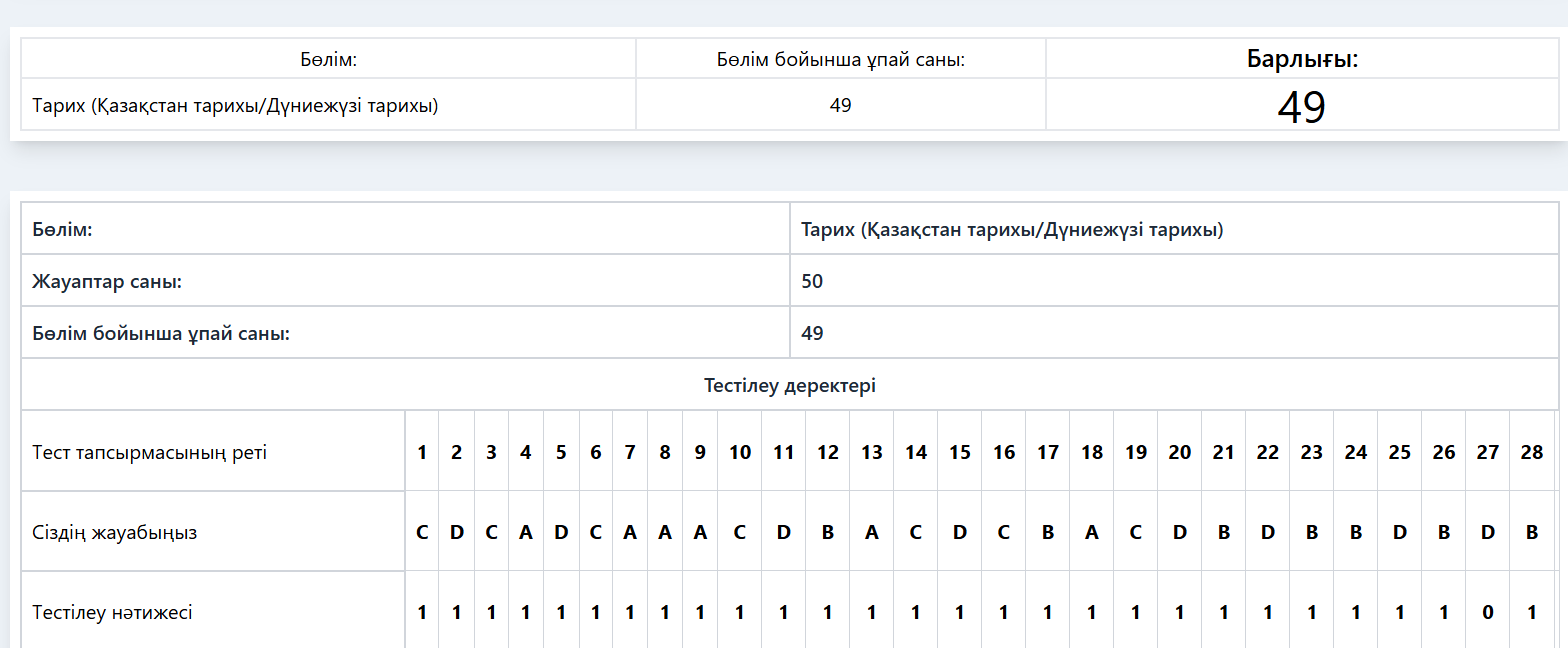The height and width of the screenshot is (648, 1568).
Task: Click question number 28 in the order row
Action: click(x=1531, y=452)
